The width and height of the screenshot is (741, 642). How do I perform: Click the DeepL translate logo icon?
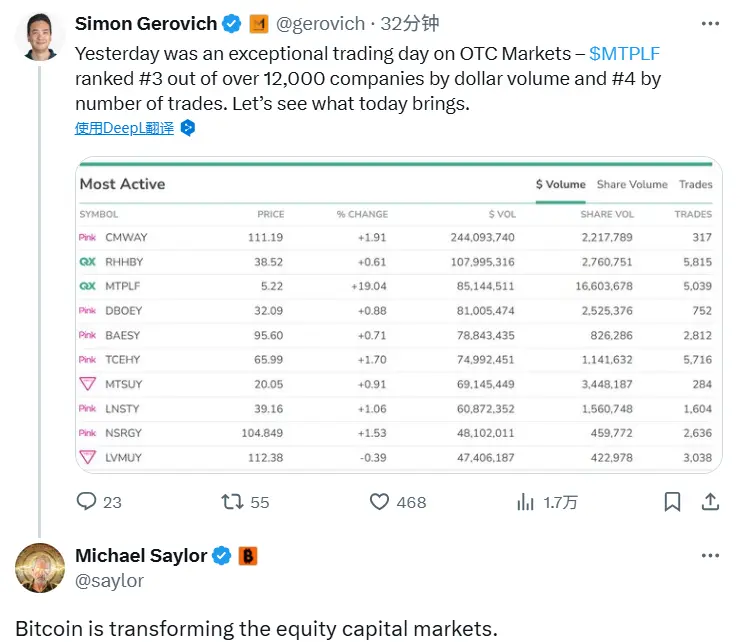[187, 128]
